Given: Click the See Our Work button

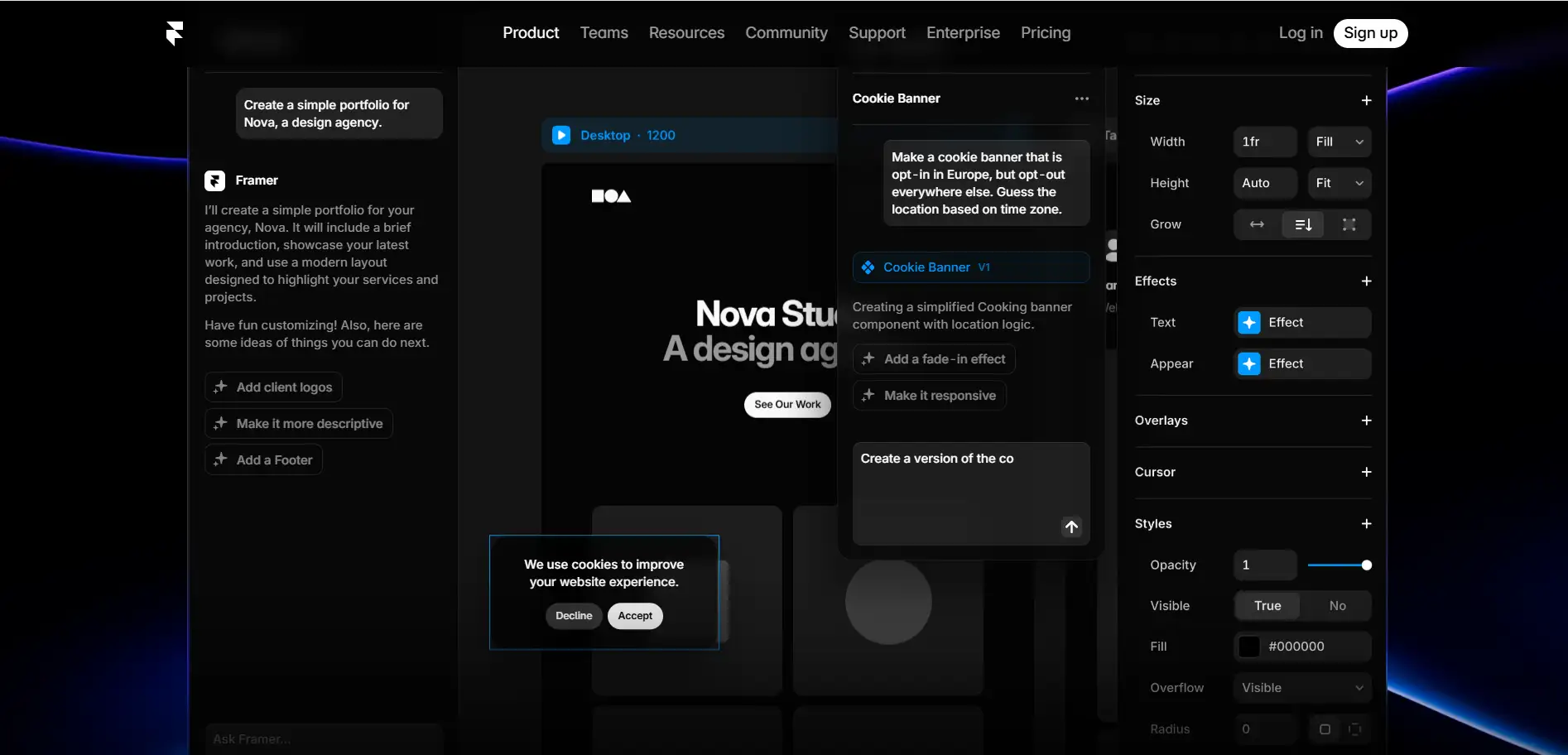Looking at the screenshot, I should pos(787,405).
